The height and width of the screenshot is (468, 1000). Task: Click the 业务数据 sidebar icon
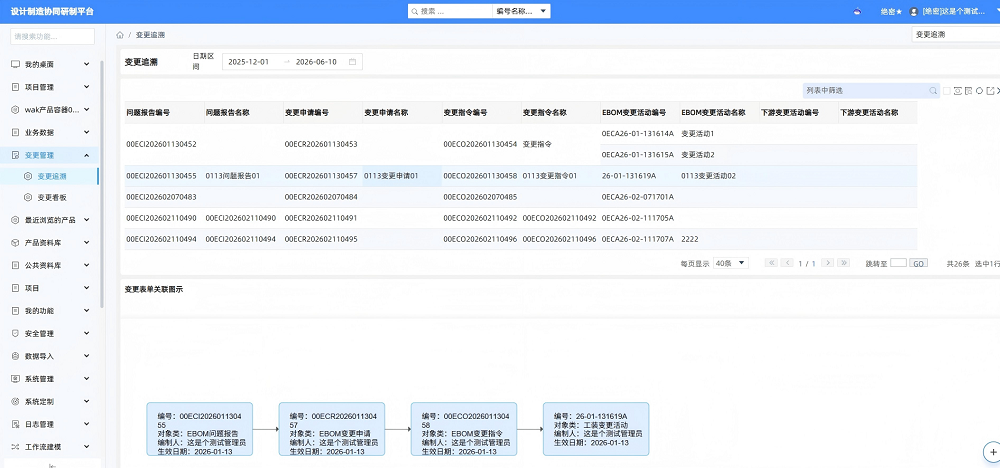15,133
